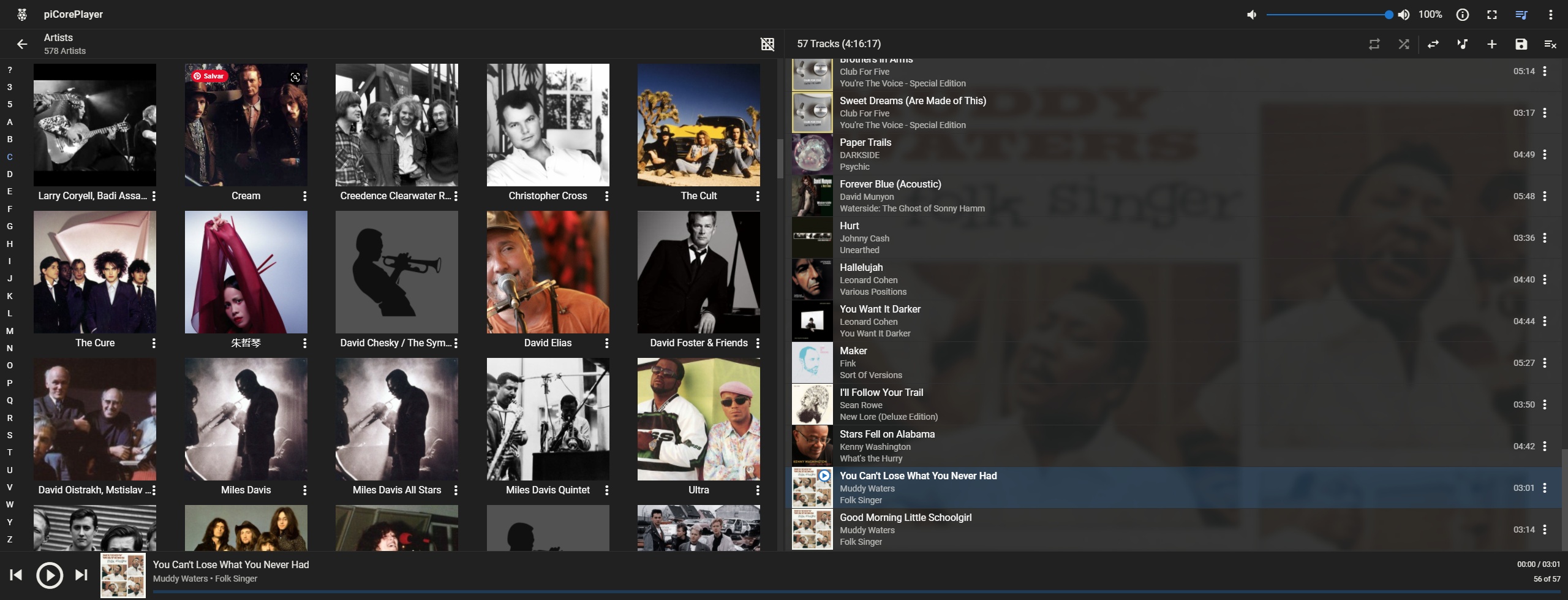
Task: Jump to letter S in the index
Action: pos(10,435)
